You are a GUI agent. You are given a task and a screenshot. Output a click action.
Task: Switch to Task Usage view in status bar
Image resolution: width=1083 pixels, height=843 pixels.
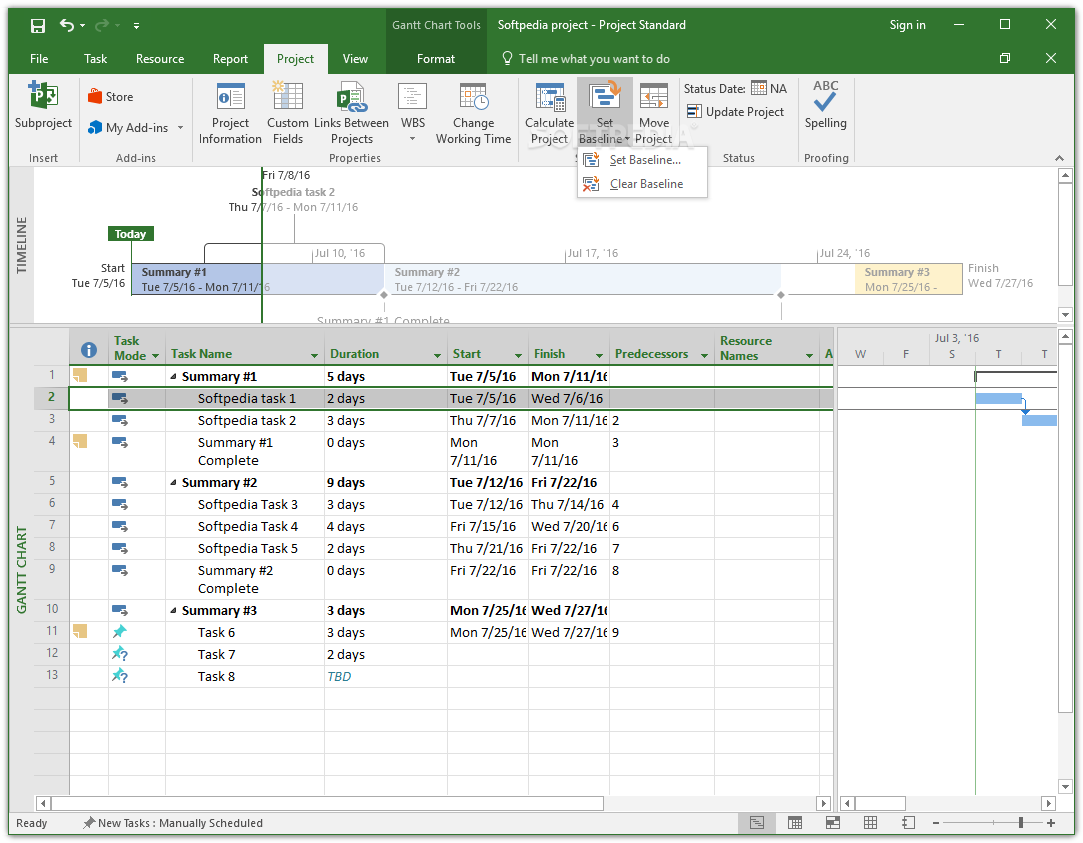pyautogui.click(x=795, y=823)
